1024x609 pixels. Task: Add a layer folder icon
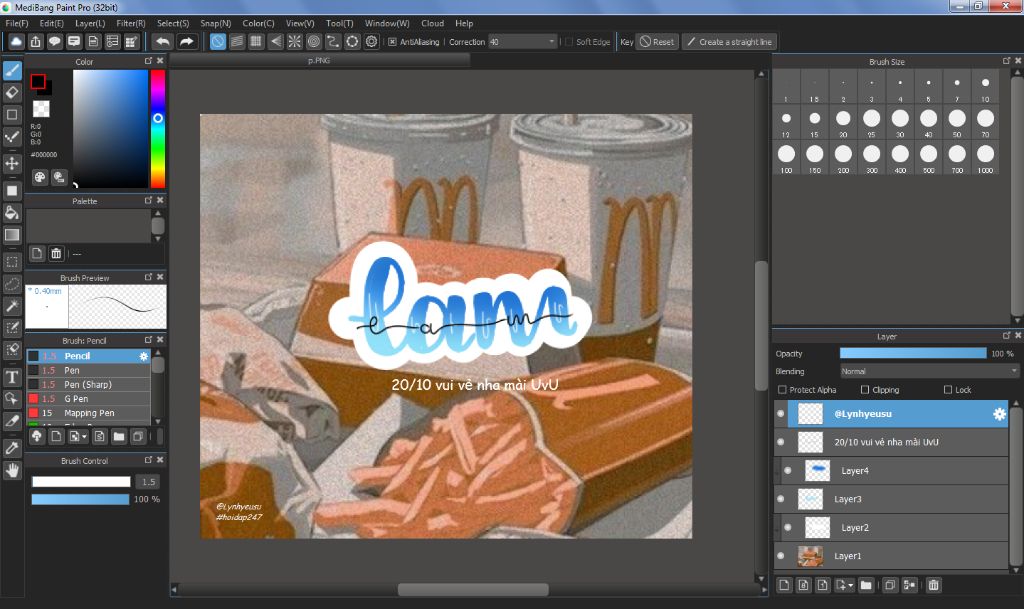tap(866, 585)
